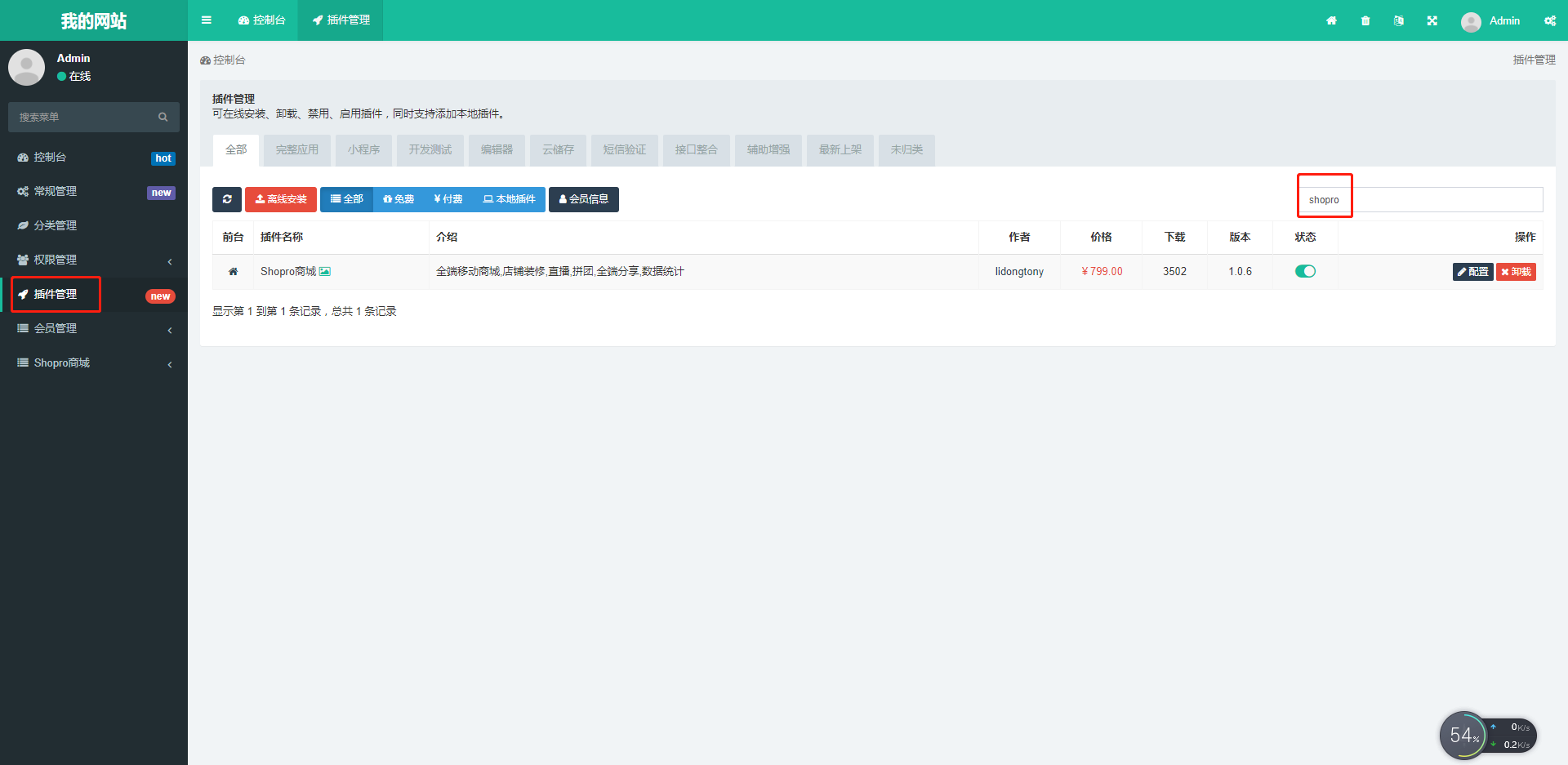The height and width of the screenshot is (765, 1568).
Task: Click 卸载 for Shopro商城 plugin
Action: (1516, 272)
